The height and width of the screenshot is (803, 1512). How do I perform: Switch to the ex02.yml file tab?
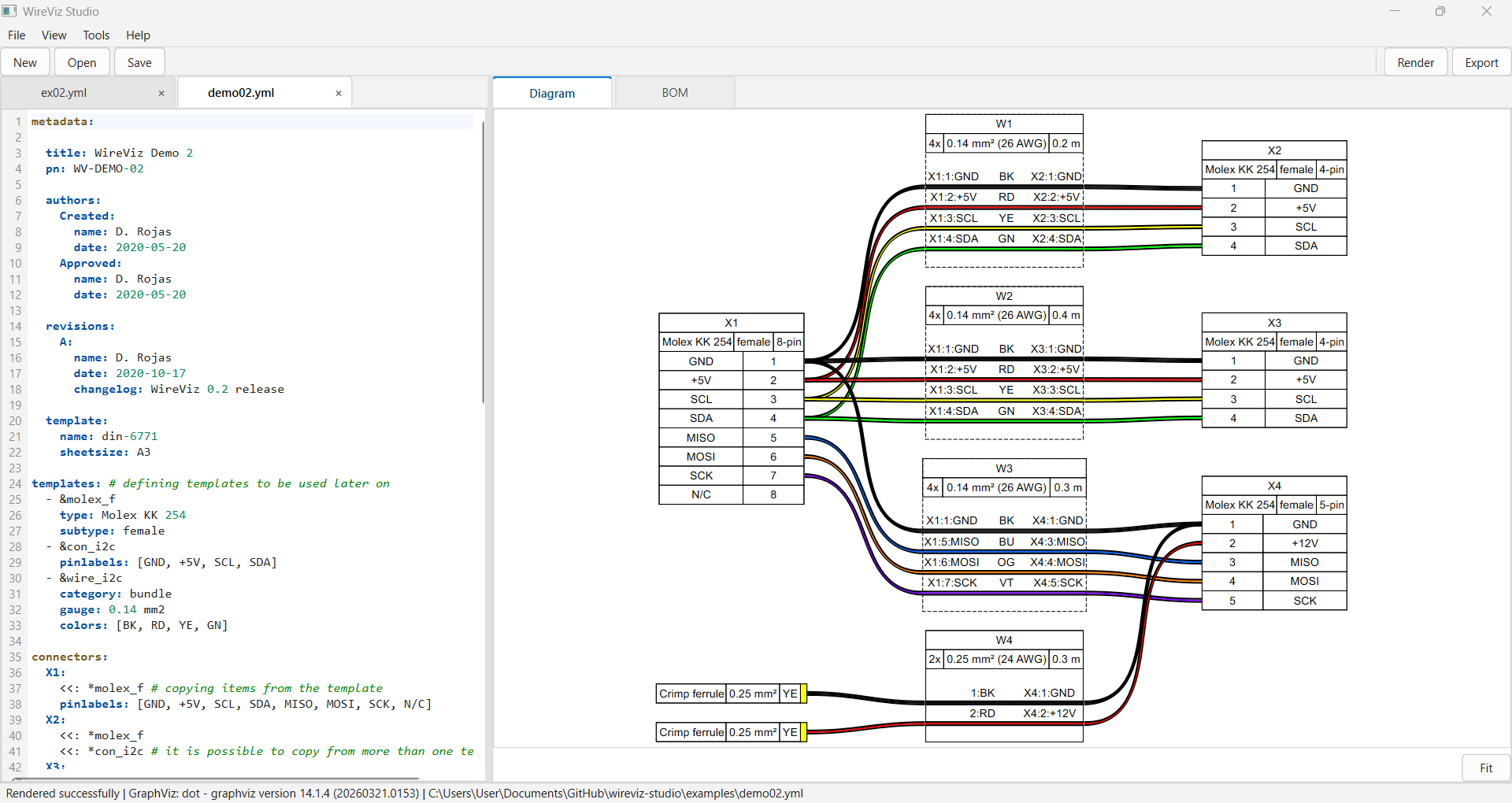pos(64,92)
